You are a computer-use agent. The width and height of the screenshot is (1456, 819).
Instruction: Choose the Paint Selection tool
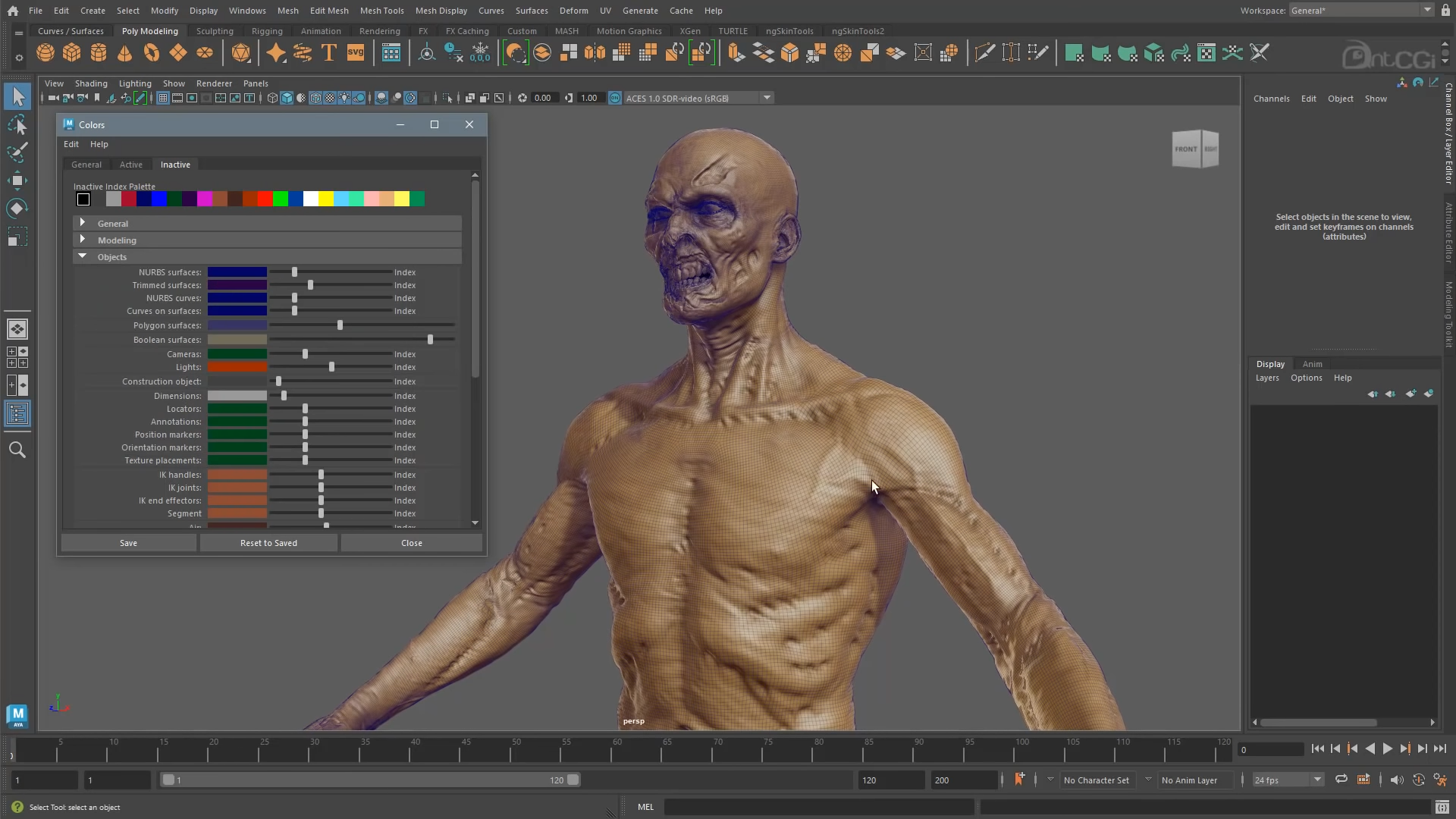pyautogui.click(x=17, y=152)
